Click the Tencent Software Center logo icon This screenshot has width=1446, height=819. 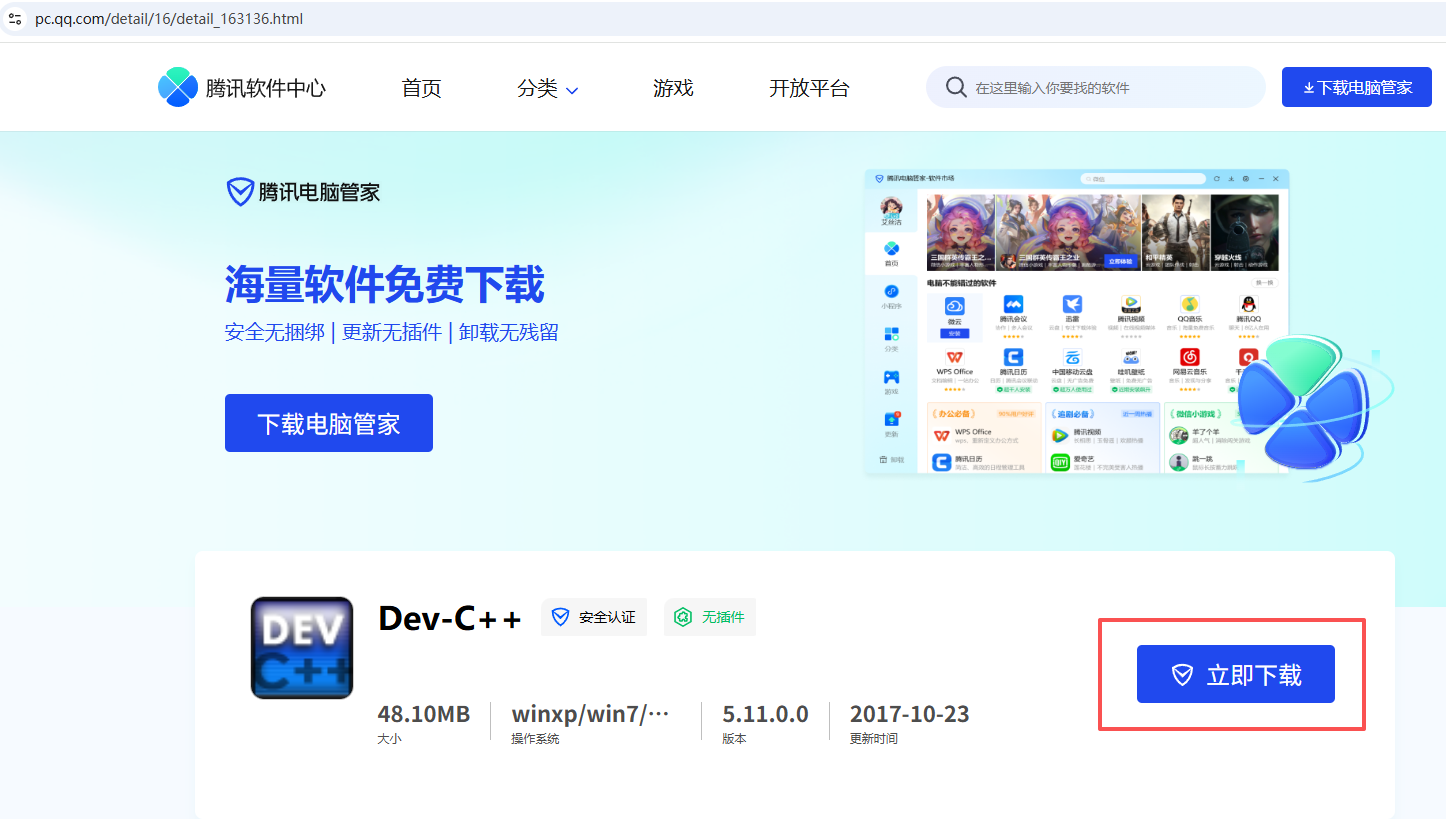(178, 88)
